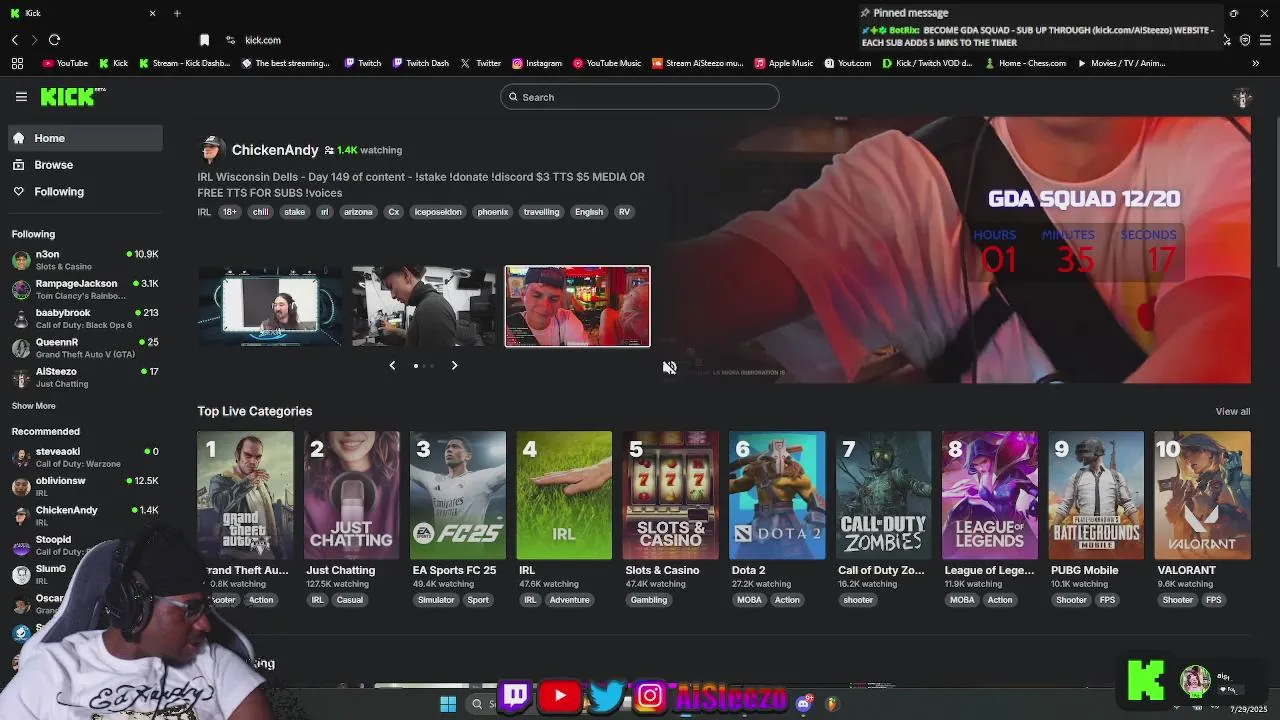Open steveaoki in Recommended list
Image resolution: width=1280 pixels, height=720 pixels.
pos(85,457)
